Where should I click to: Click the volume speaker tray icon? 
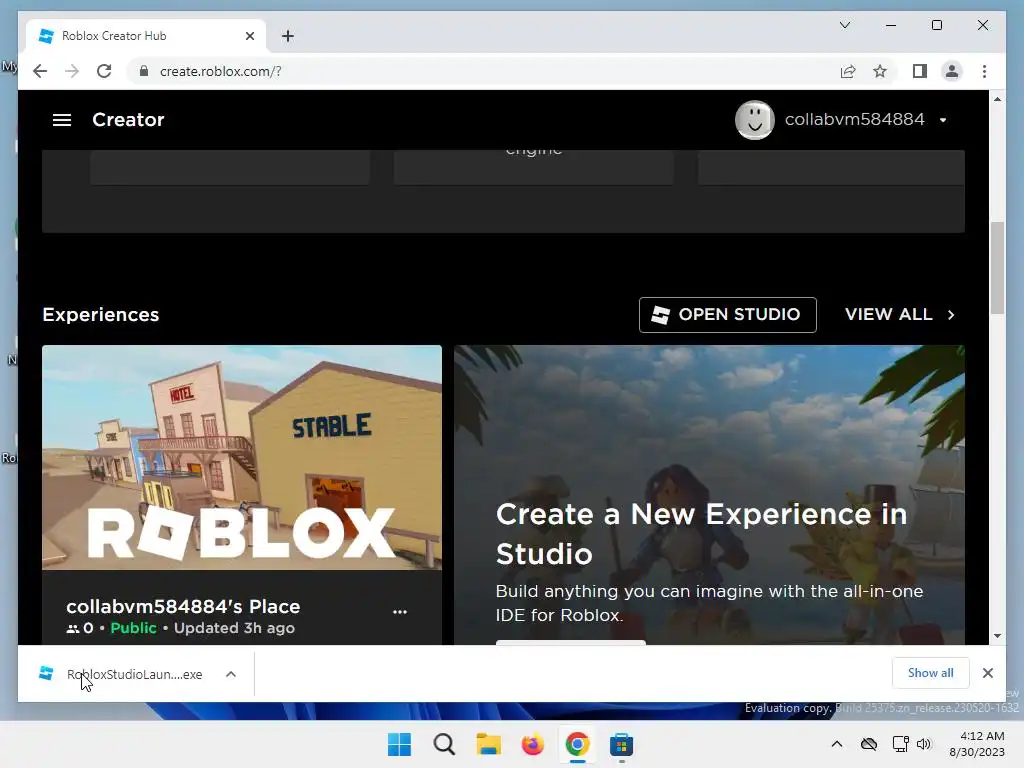click(923, 744)
